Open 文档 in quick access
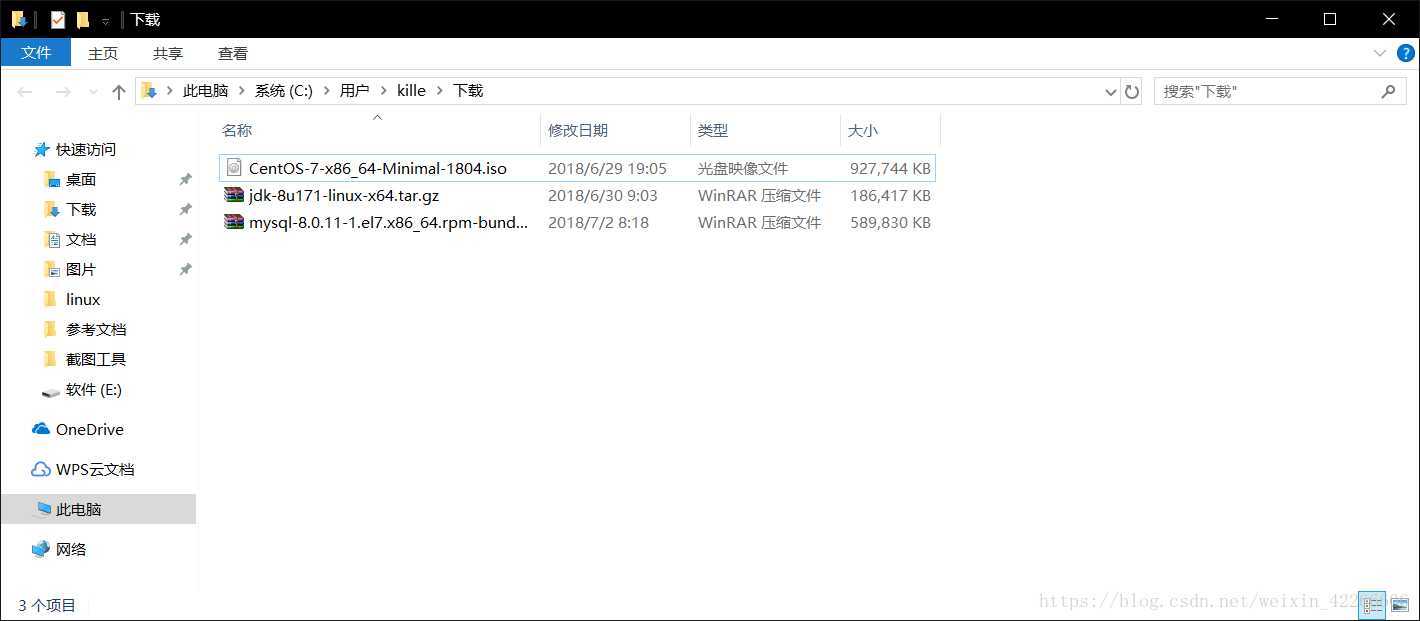This screenshot has width=1420, height=621. coord(81,239)
